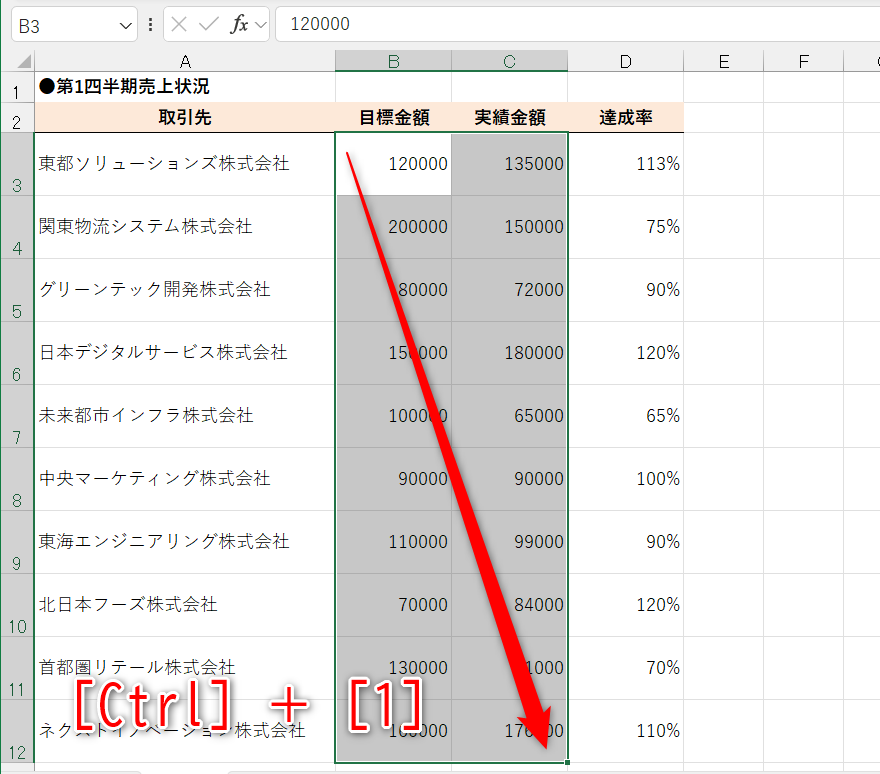Image resolution: width=880 pixels, height=774 pixels.
Task: Select row 1 header
Action: (17, 87)
